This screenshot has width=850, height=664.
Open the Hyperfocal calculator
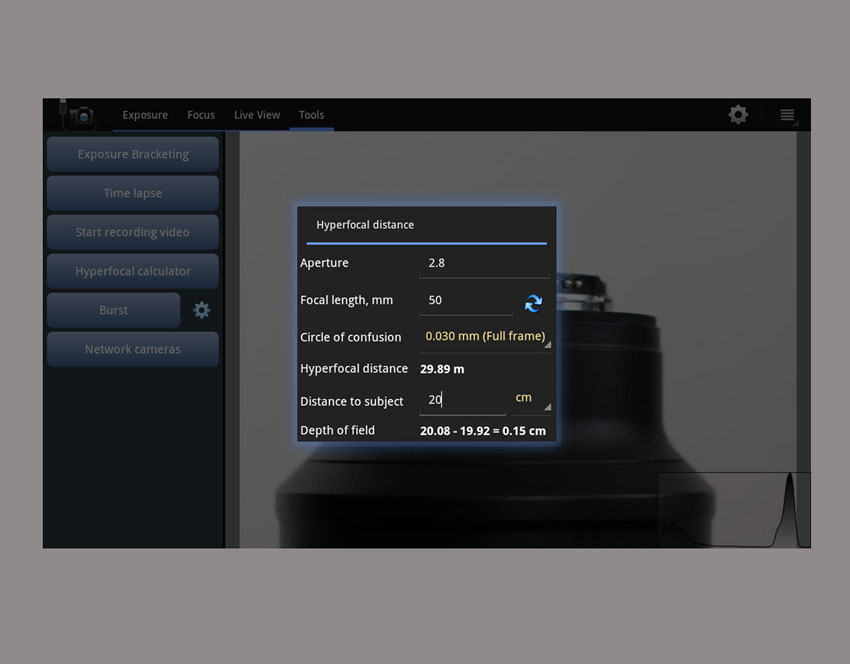pos(132,271)
